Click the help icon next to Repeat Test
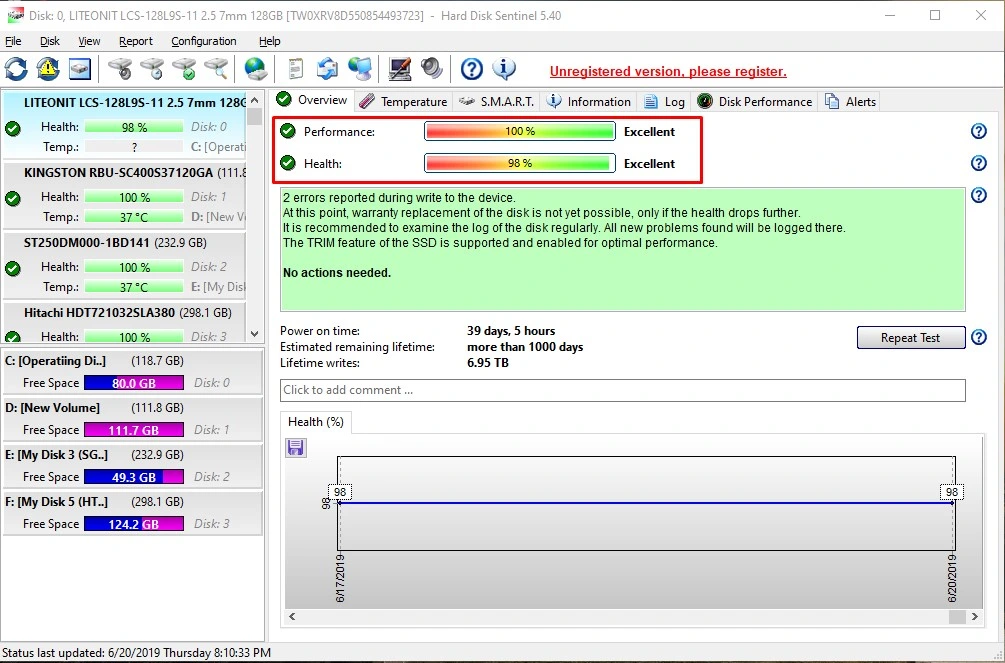 pos(979,337)
